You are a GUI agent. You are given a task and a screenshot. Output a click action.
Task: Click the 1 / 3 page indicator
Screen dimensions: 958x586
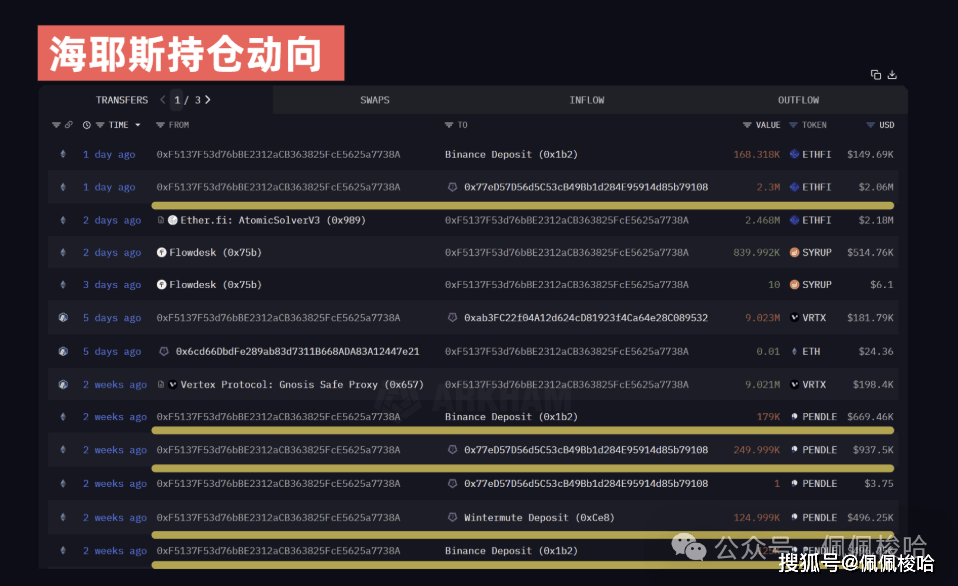[186, 100]
